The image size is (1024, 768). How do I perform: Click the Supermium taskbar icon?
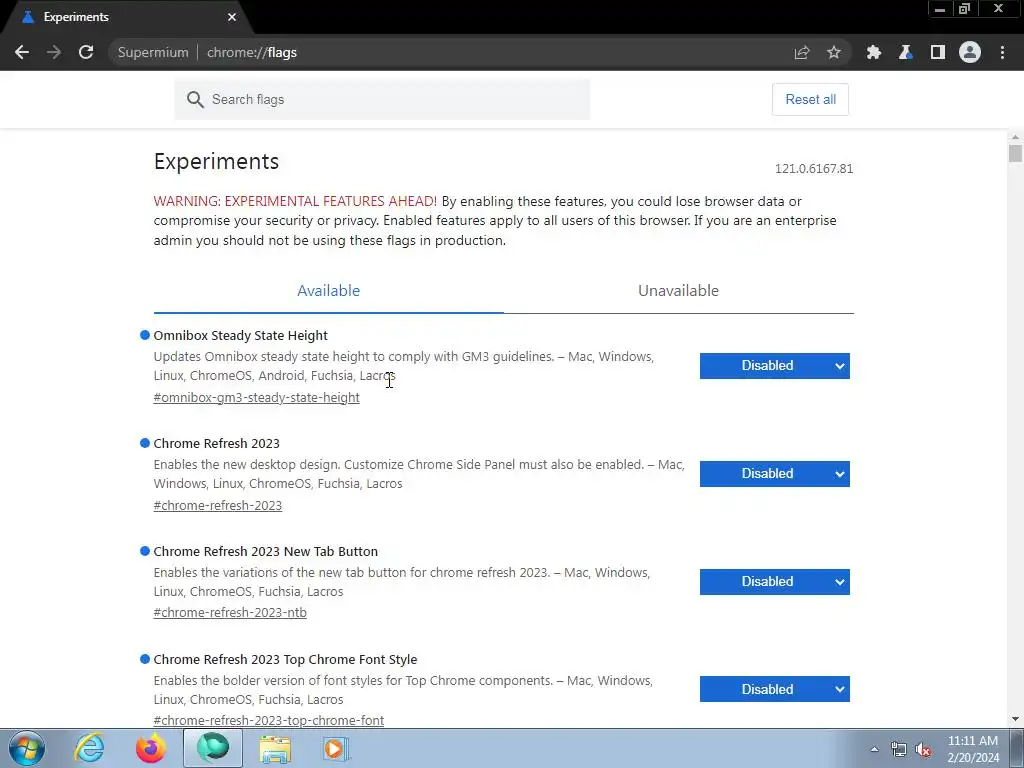pos(213,748)
